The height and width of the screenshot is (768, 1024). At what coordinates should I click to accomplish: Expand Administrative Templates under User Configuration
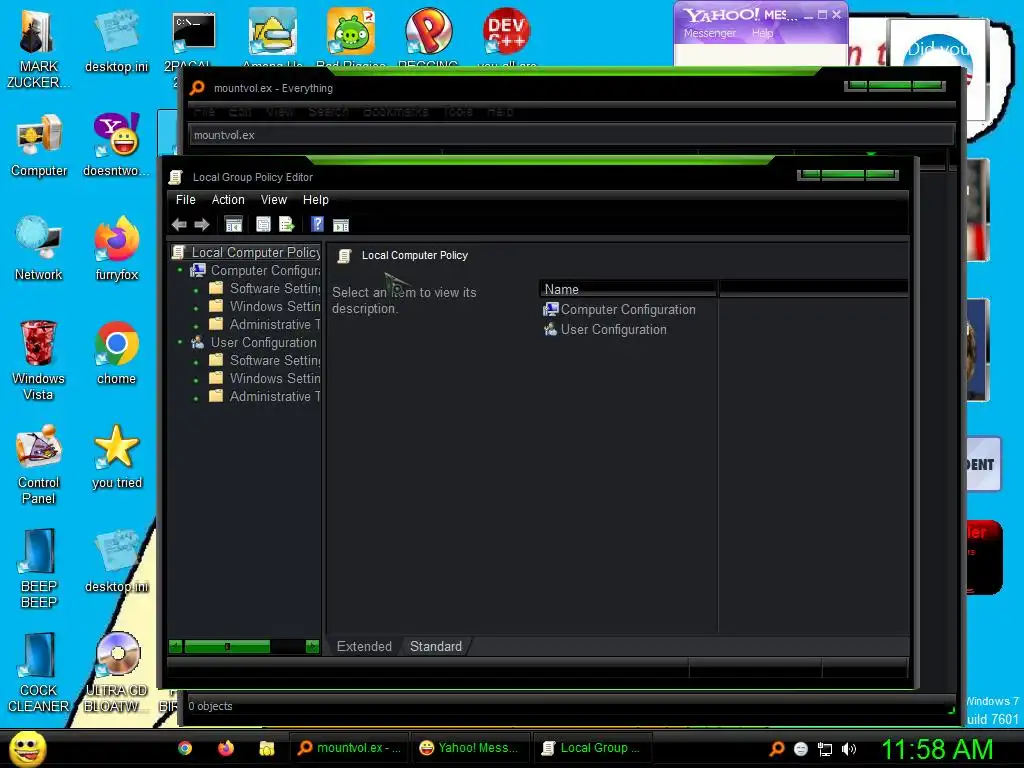click(x=196, y=397)
